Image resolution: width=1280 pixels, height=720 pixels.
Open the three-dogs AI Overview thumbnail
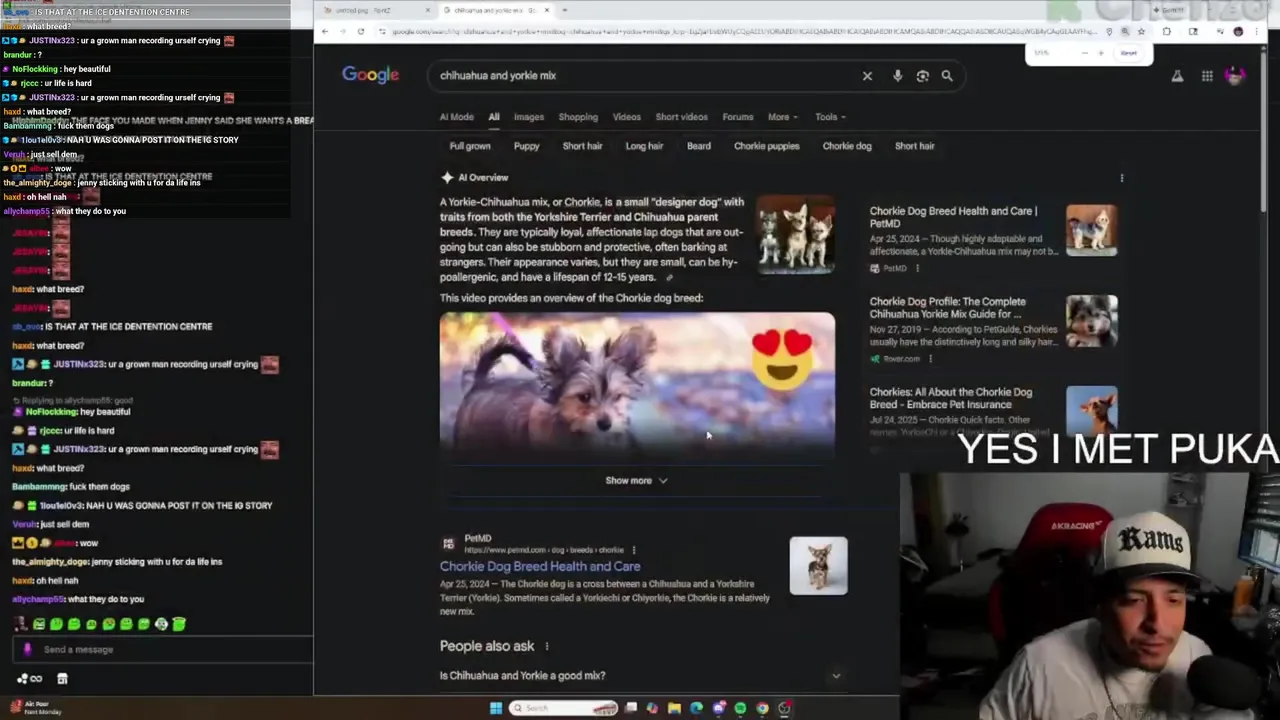tap(796, 235)
